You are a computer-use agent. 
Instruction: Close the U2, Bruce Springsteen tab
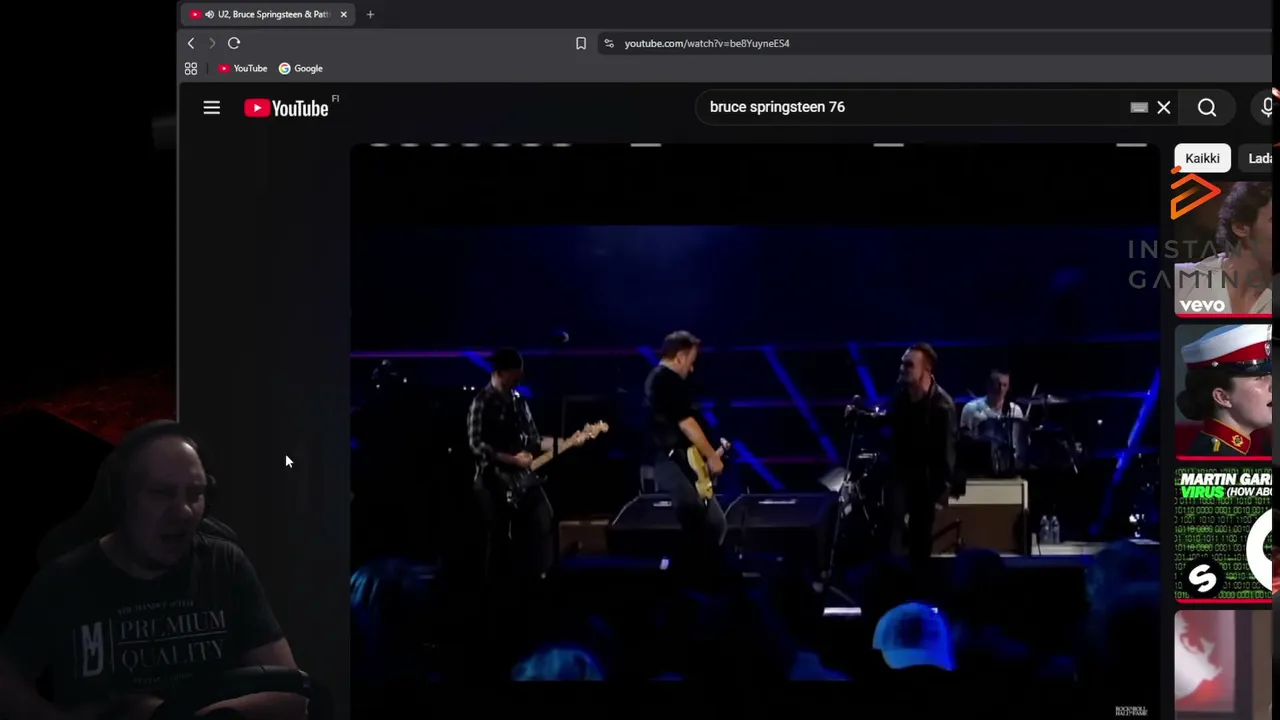(344, 14)
